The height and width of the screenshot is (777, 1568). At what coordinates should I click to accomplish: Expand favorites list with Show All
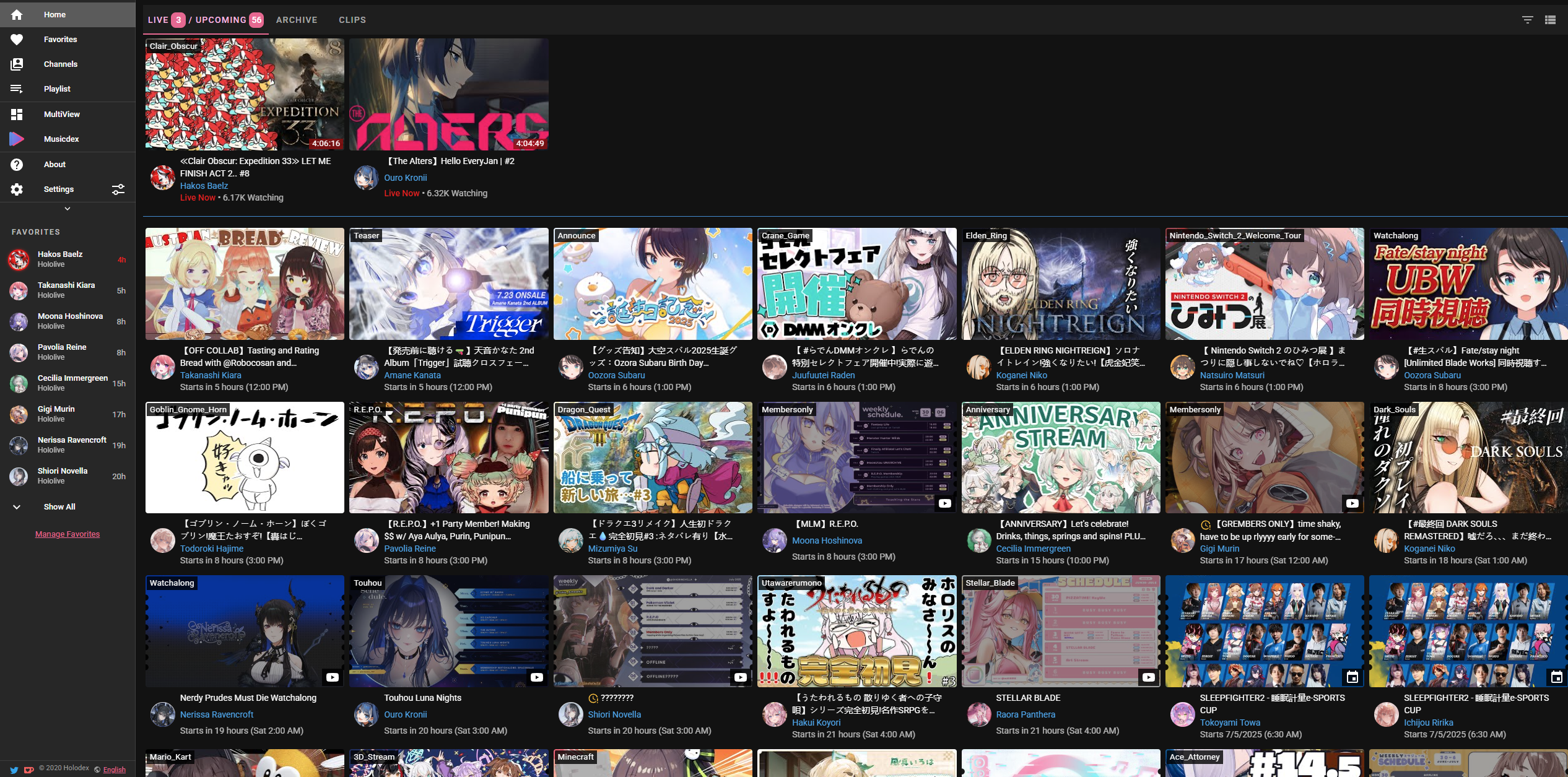(x=68, y=506)
